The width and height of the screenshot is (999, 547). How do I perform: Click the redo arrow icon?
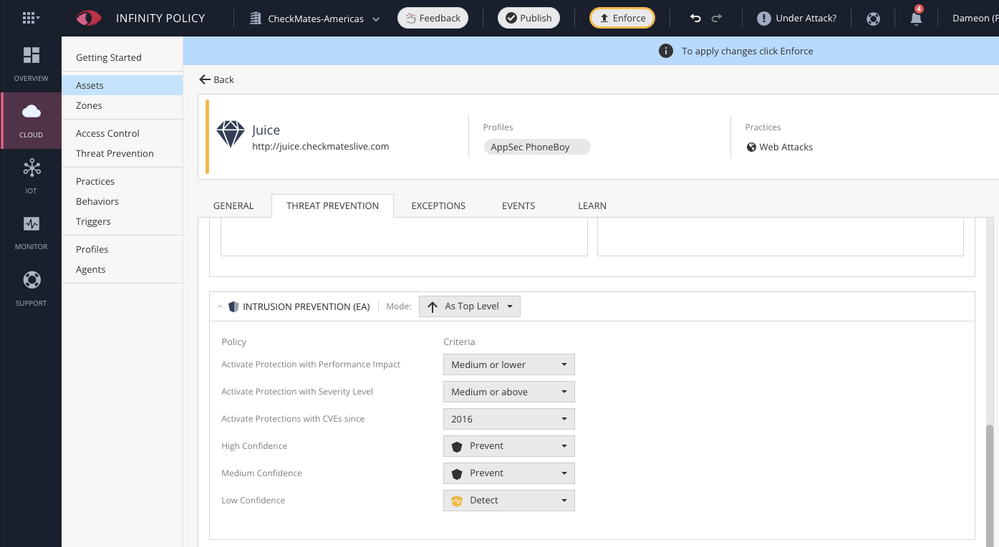[717, 18]
